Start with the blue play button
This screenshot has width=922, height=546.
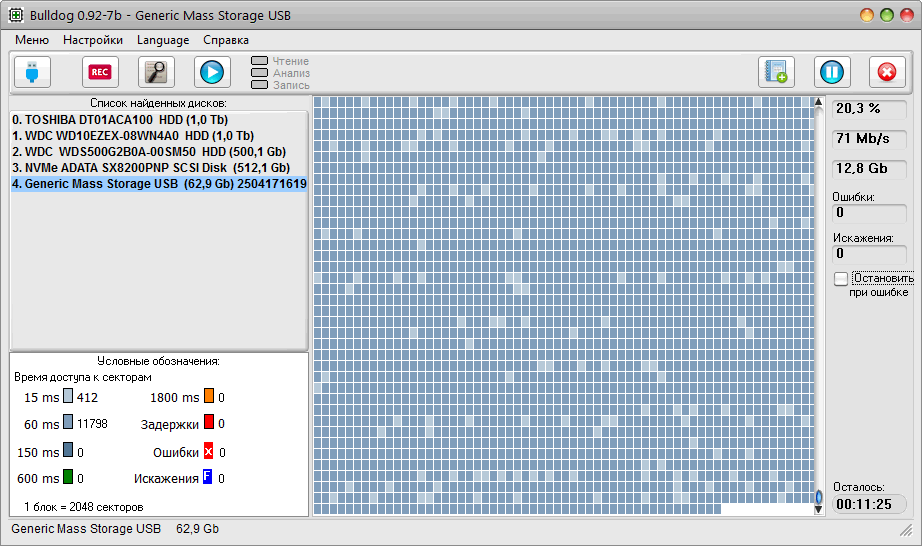point(212,72)
